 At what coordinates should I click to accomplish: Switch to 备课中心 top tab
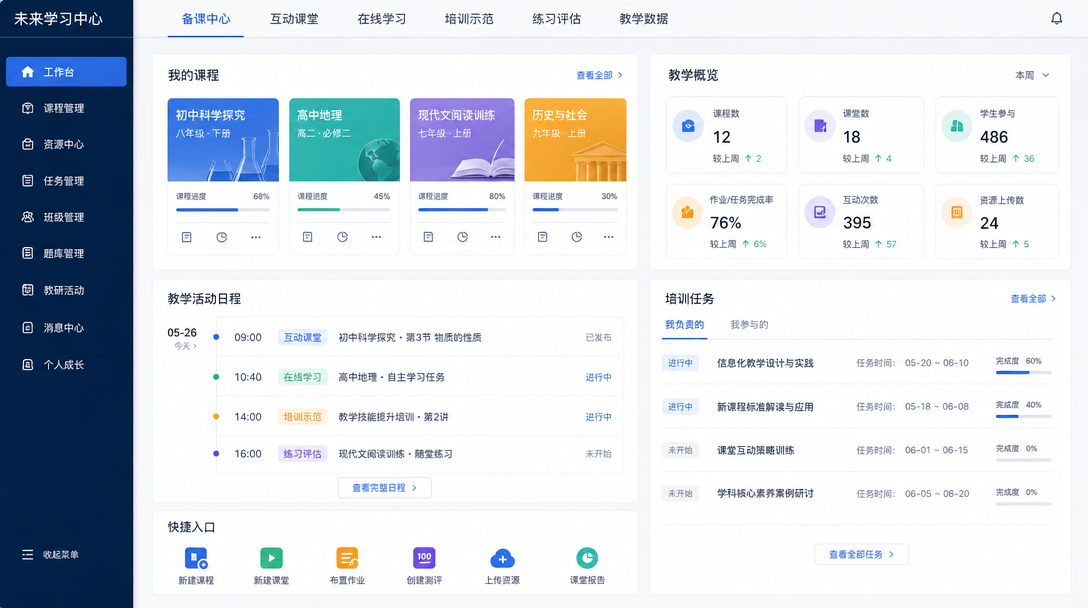[x=205, y=19]
